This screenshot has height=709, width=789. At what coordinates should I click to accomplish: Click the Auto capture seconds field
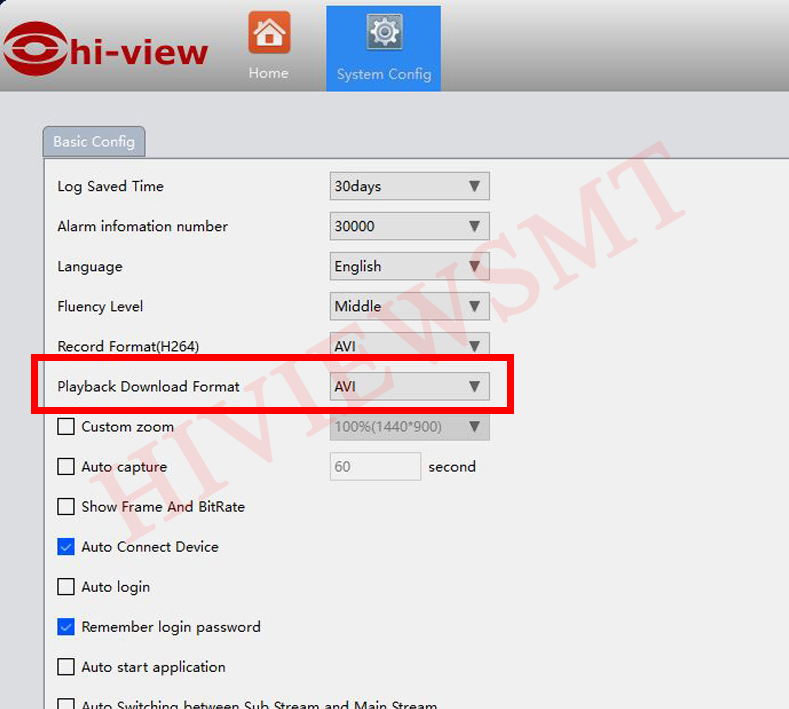coord(375,466)
